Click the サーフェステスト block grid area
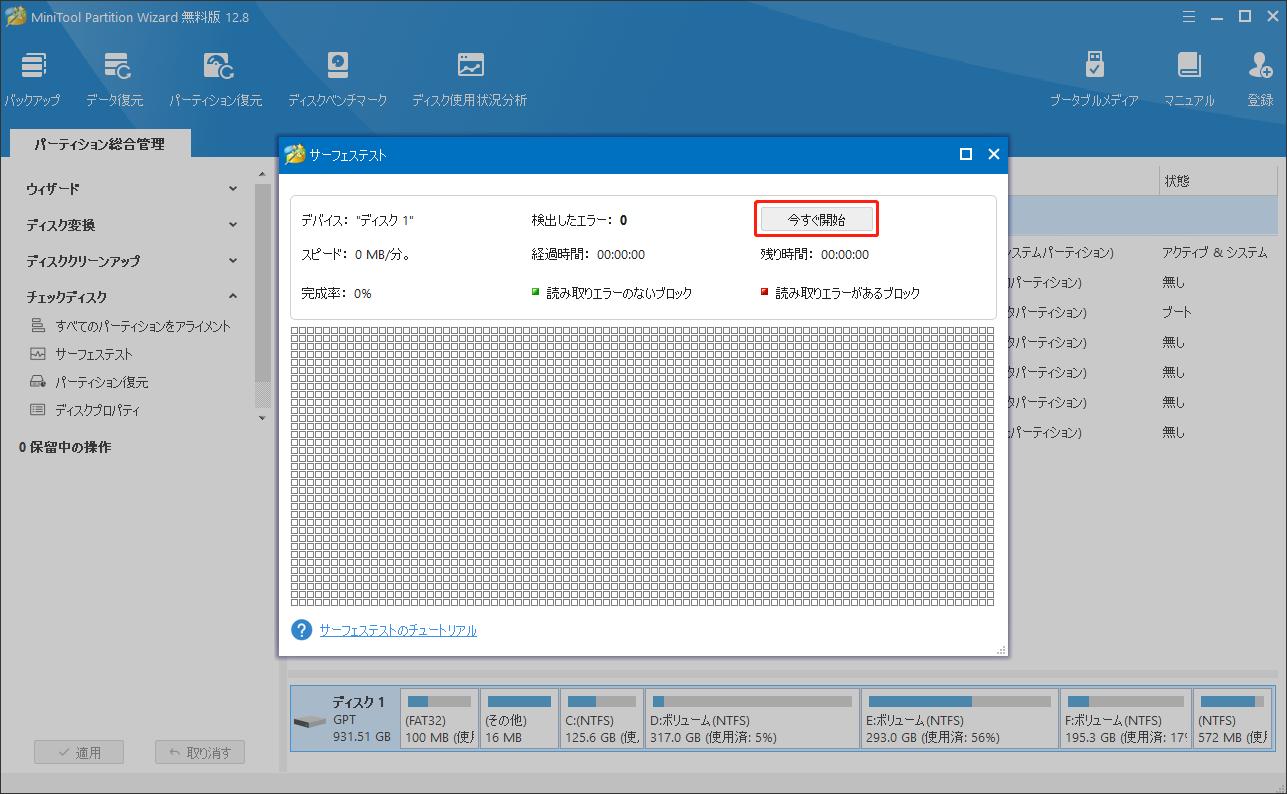Image resolution: width=1287 pixels, height=794 pixels. coord(642,466)
